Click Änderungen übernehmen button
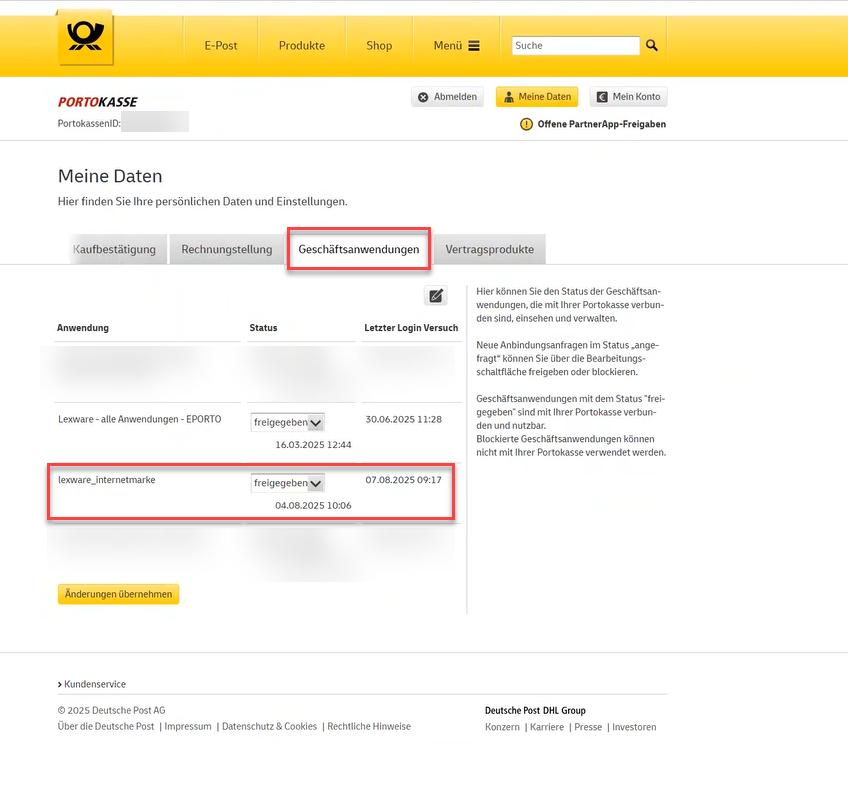This screenshot has width=848, height=802. [118, 594]
